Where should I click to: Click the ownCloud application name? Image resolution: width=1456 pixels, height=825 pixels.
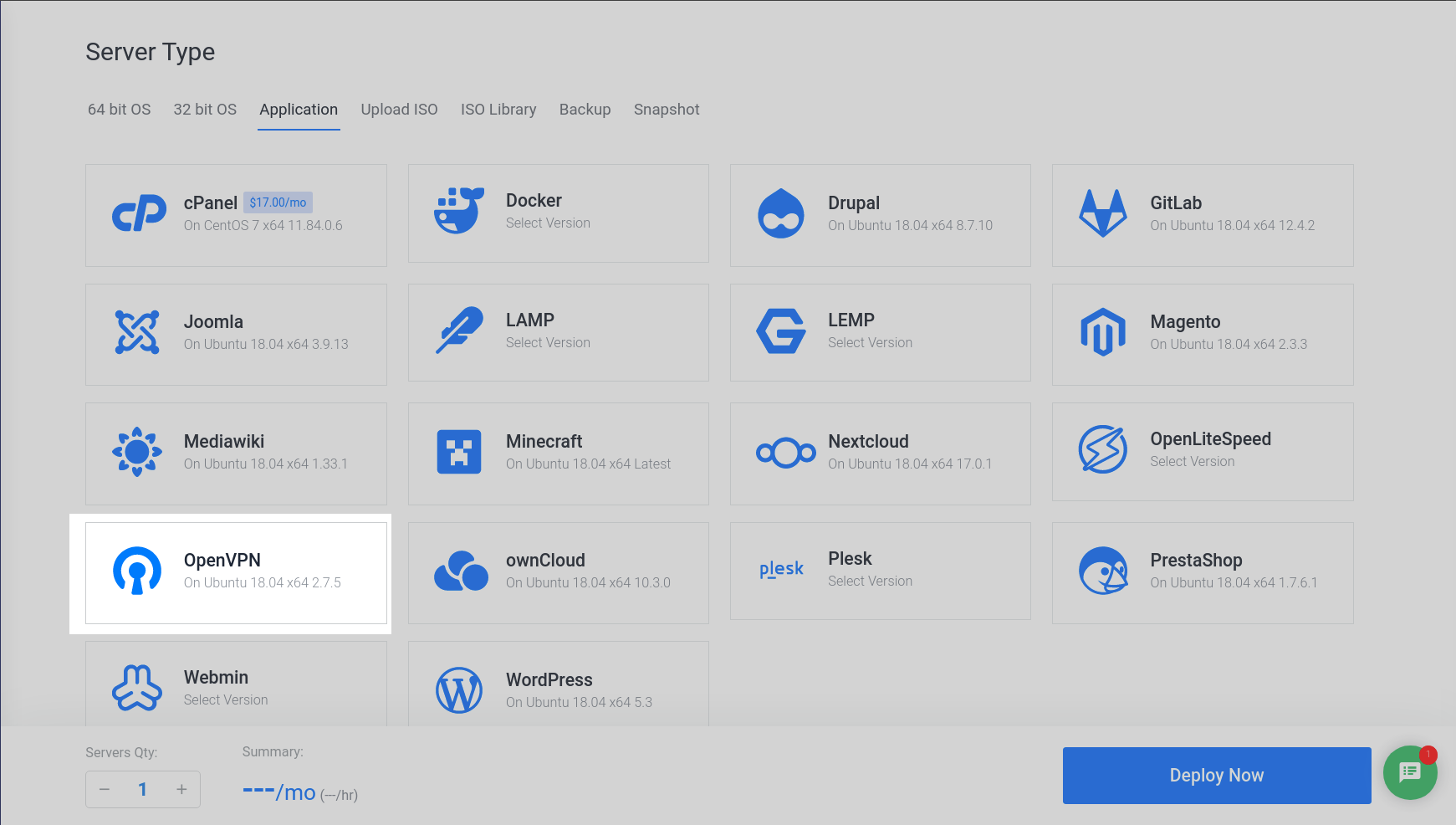545,561
